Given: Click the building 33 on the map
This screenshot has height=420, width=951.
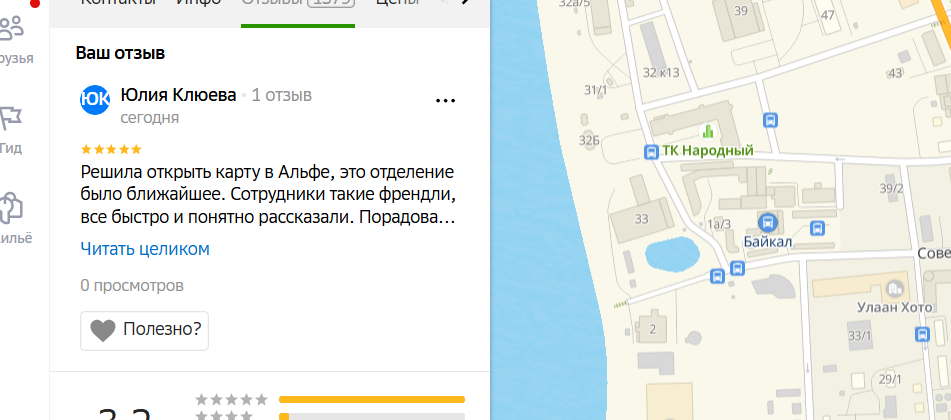Looking at the screenshot, I should pos(642,219).
